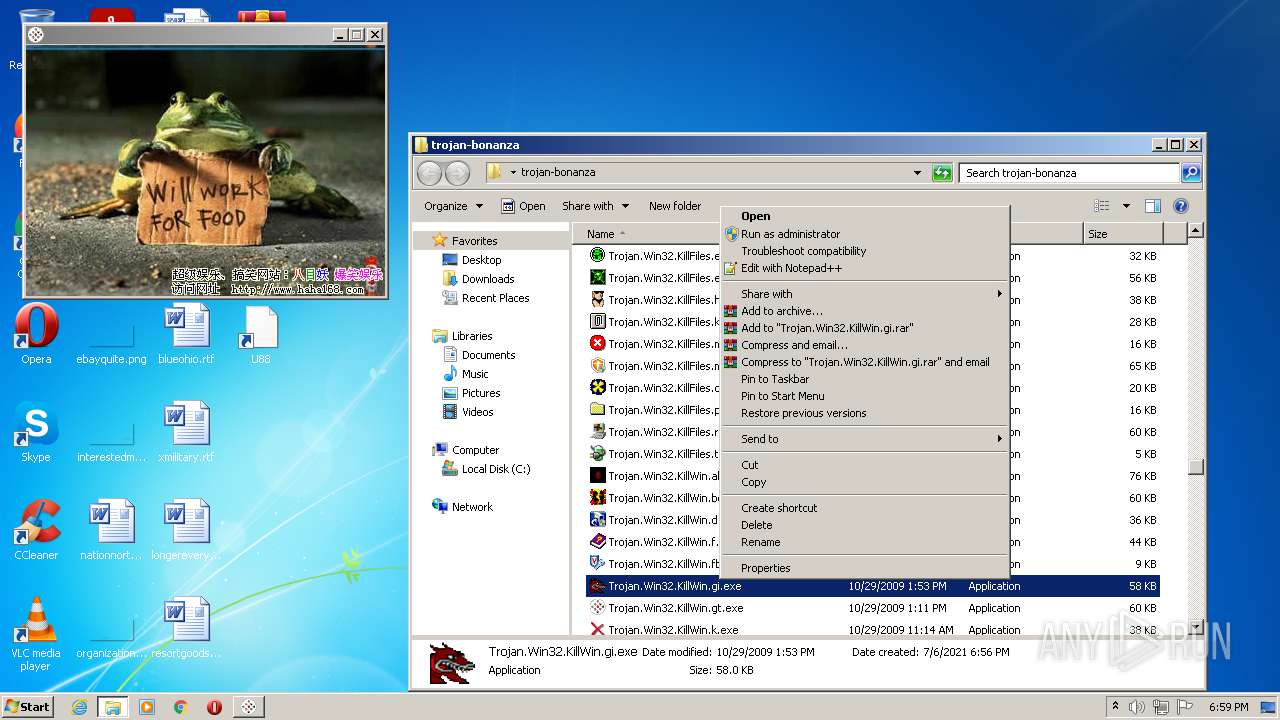The height and width of the screenshot is (720, 1280).
Task: Open the Opera desktop shortcut
Action: pos(36,335)
